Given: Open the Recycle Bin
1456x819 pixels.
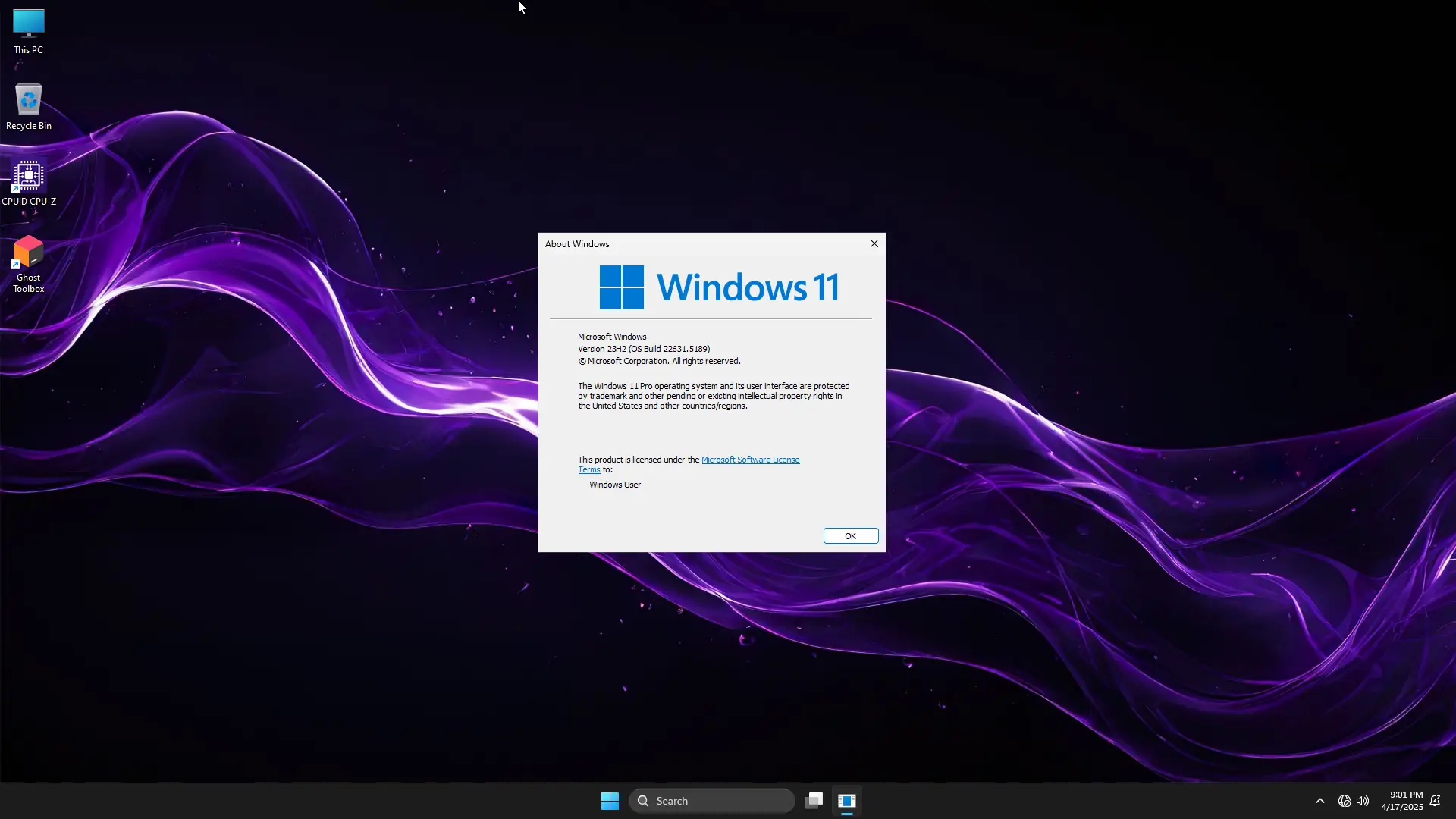Looking at the screenshot, I should 28,102.
